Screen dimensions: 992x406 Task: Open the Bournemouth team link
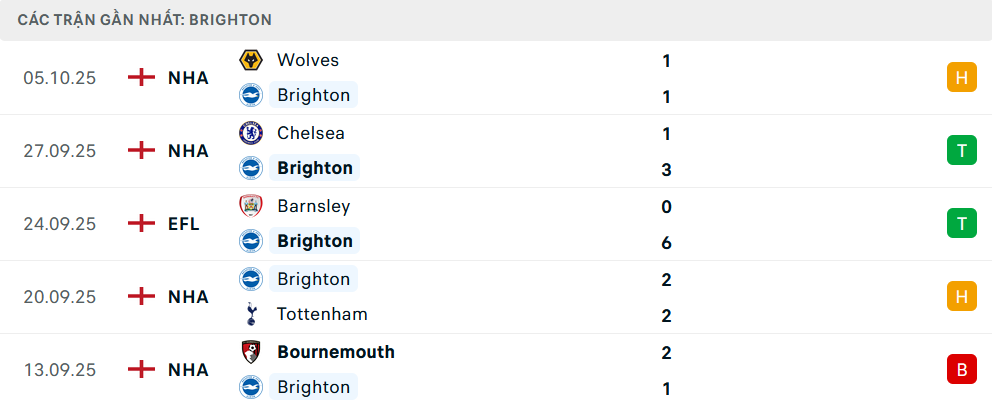point(336,352)
